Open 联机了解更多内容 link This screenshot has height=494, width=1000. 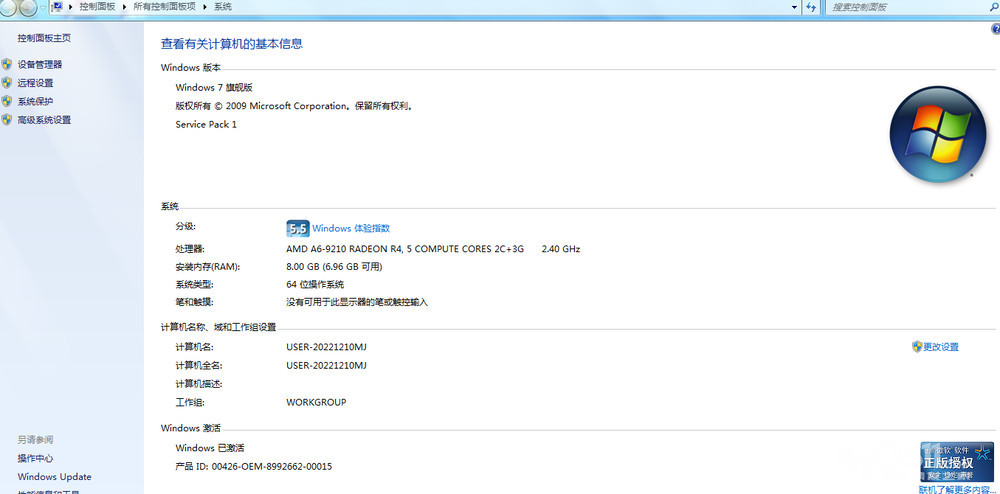coord(957,490)
